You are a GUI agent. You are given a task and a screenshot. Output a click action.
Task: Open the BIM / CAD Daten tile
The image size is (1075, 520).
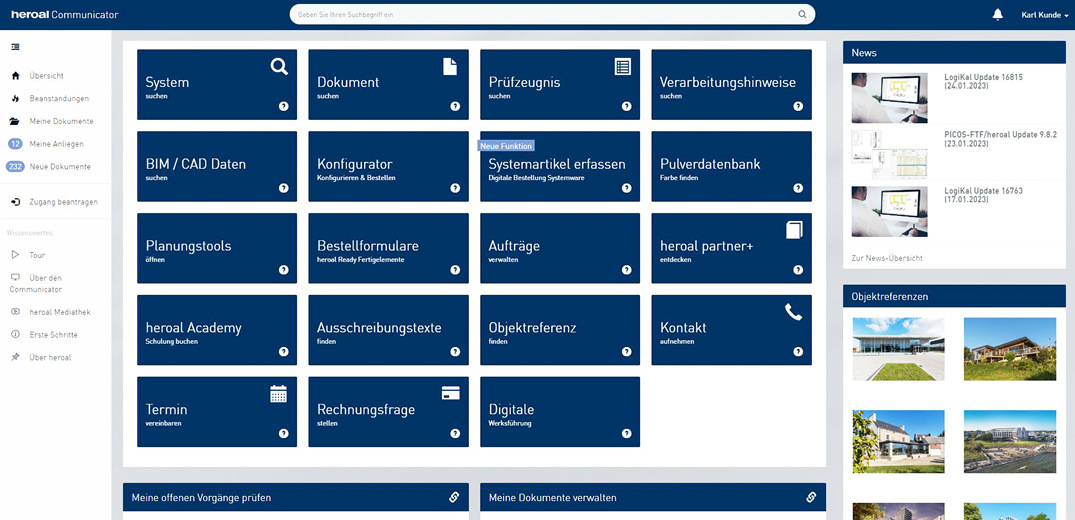tap(216, 167)
